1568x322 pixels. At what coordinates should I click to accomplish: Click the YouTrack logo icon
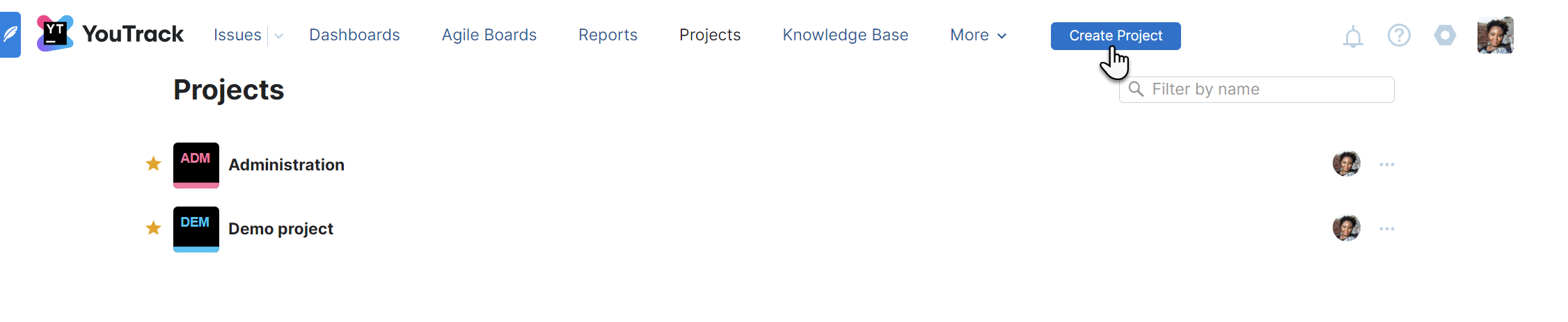pos(56,33)
